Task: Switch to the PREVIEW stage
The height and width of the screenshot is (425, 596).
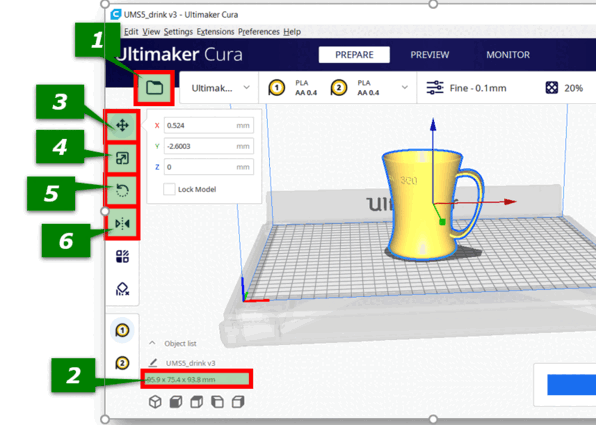Action: [430, 55]
